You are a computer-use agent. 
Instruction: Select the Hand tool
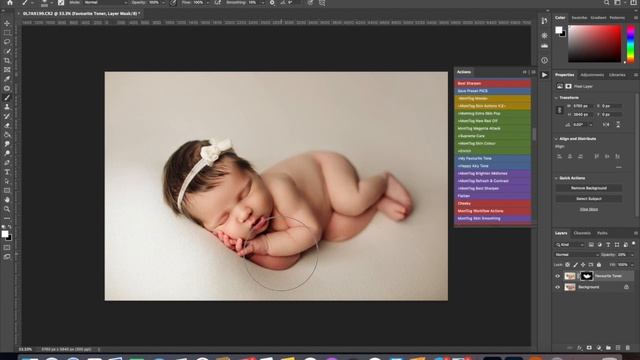7,200
